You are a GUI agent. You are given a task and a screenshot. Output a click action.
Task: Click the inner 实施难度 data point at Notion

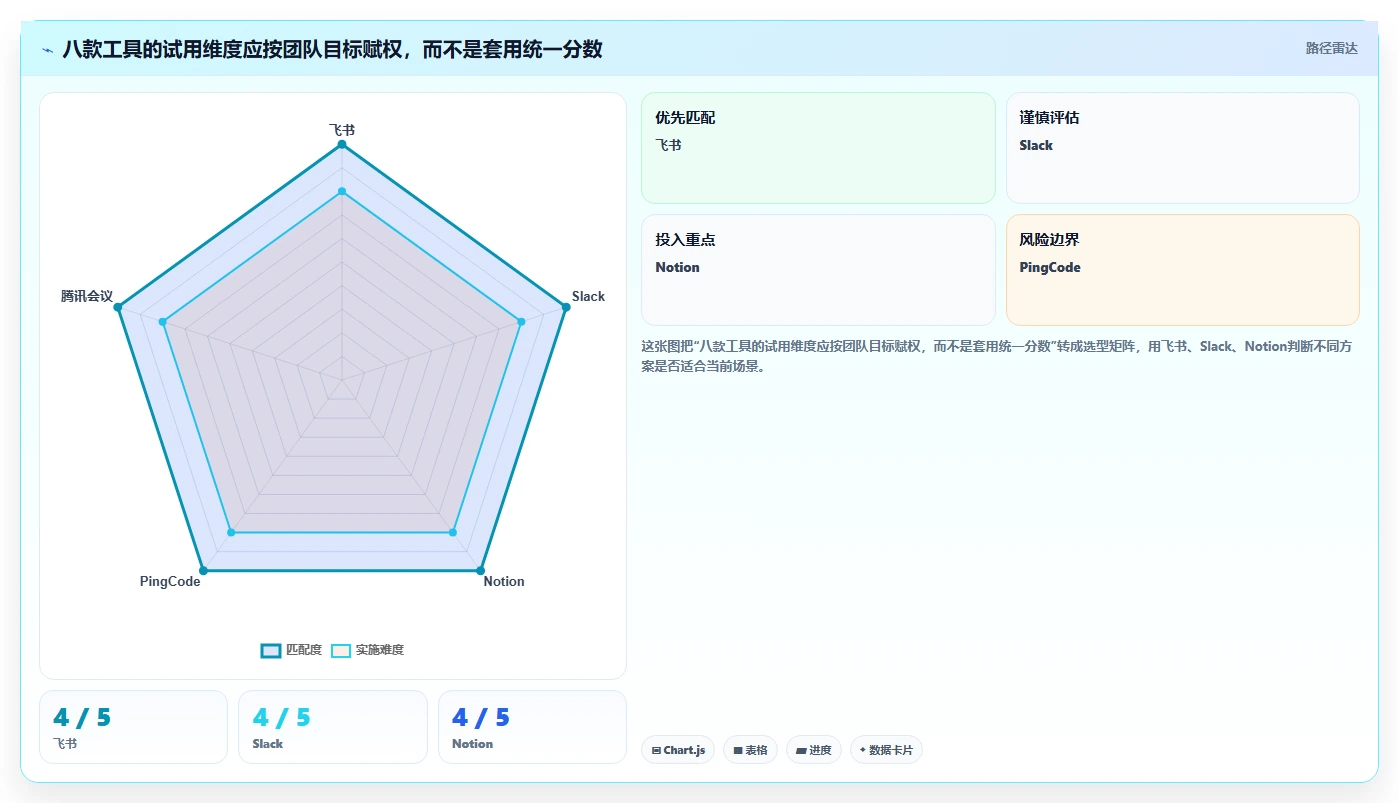tap(453, 533)
